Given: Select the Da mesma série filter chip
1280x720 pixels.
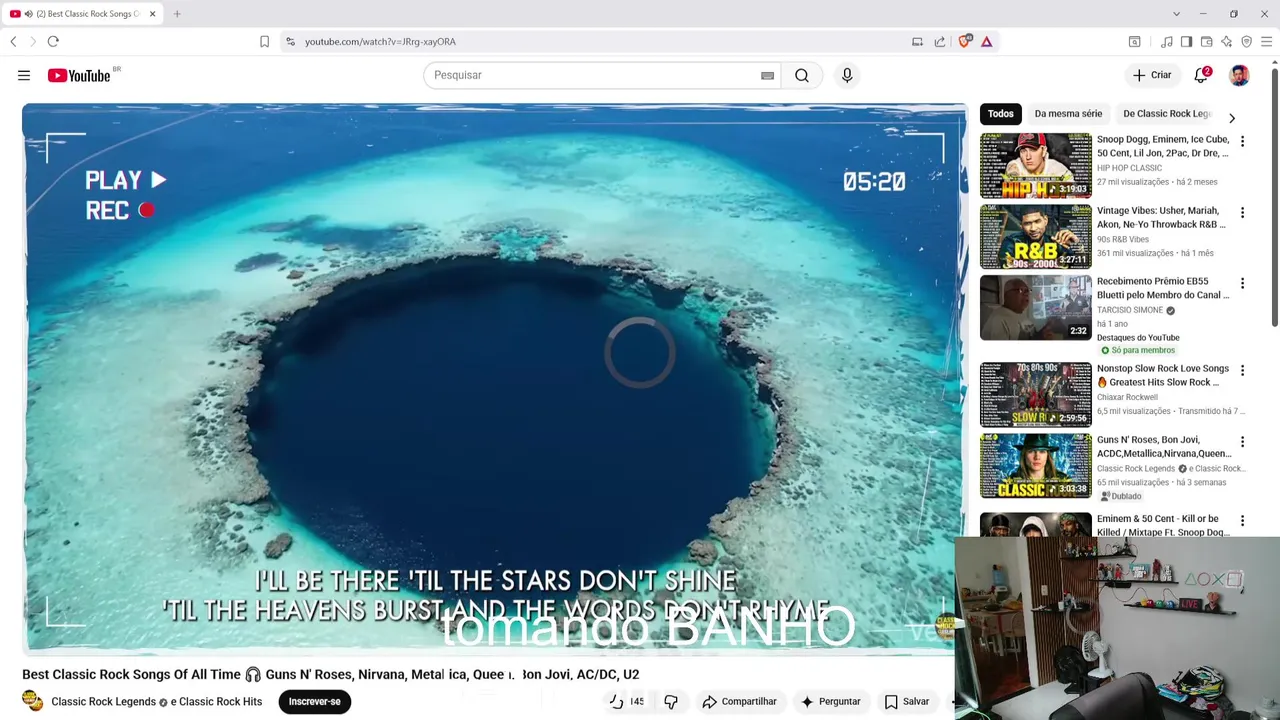Looking at the screenshot, I should coord(1068,114).
